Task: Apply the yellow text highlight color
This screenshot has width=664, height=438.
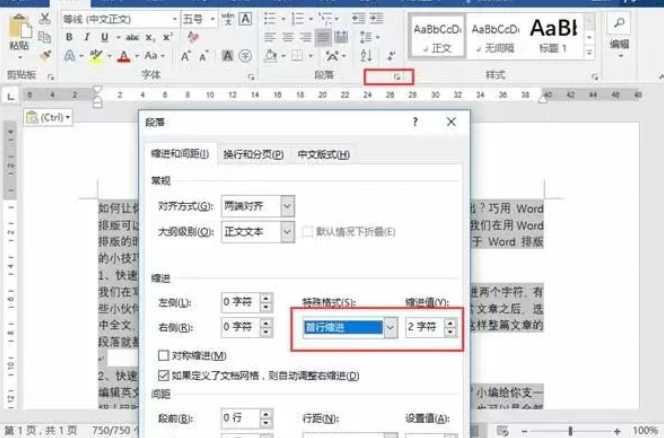Action: coord(96,56)
